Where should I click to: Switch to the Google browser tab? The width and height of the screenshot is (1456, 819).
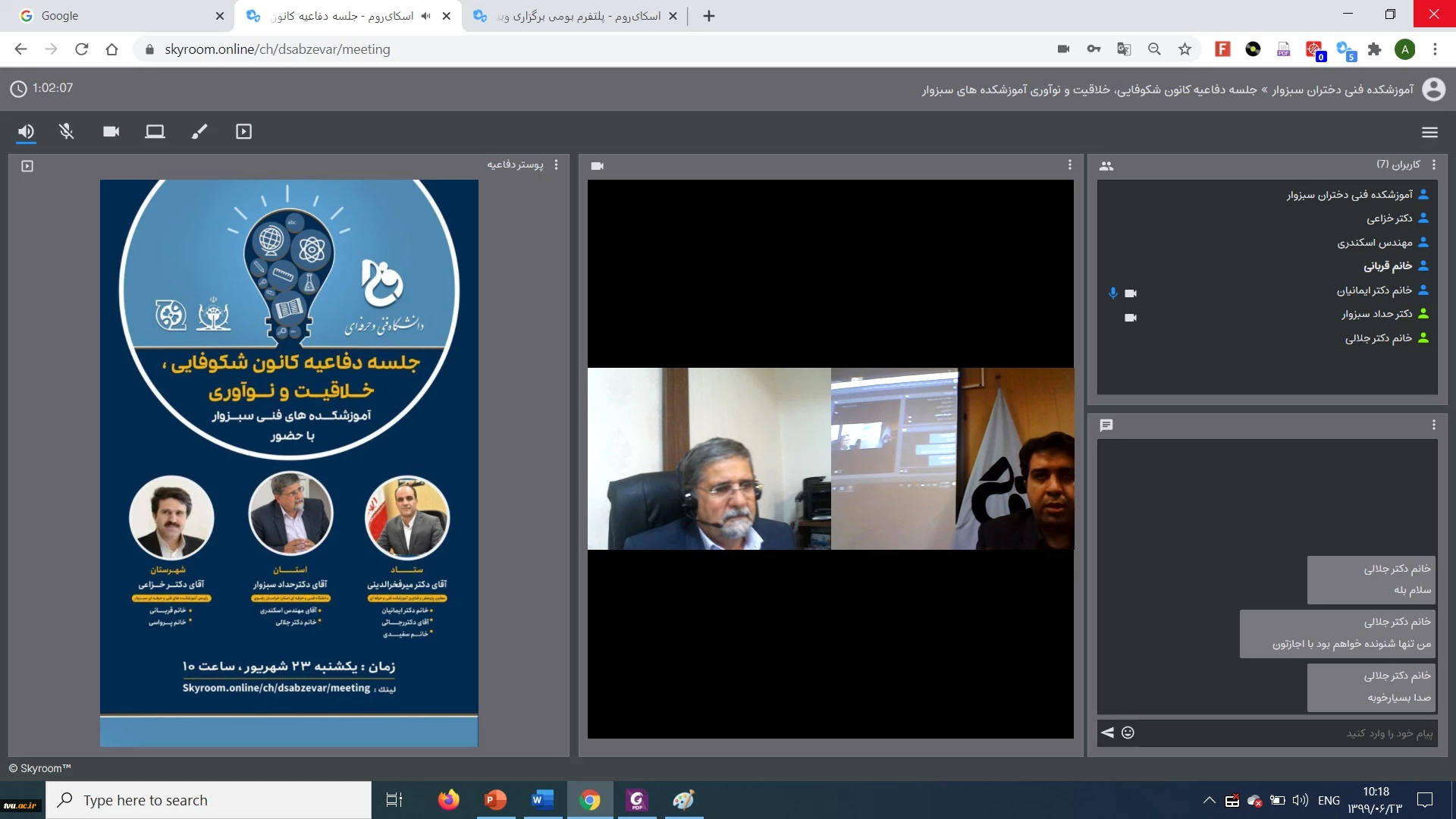click(x=114, y=16)
